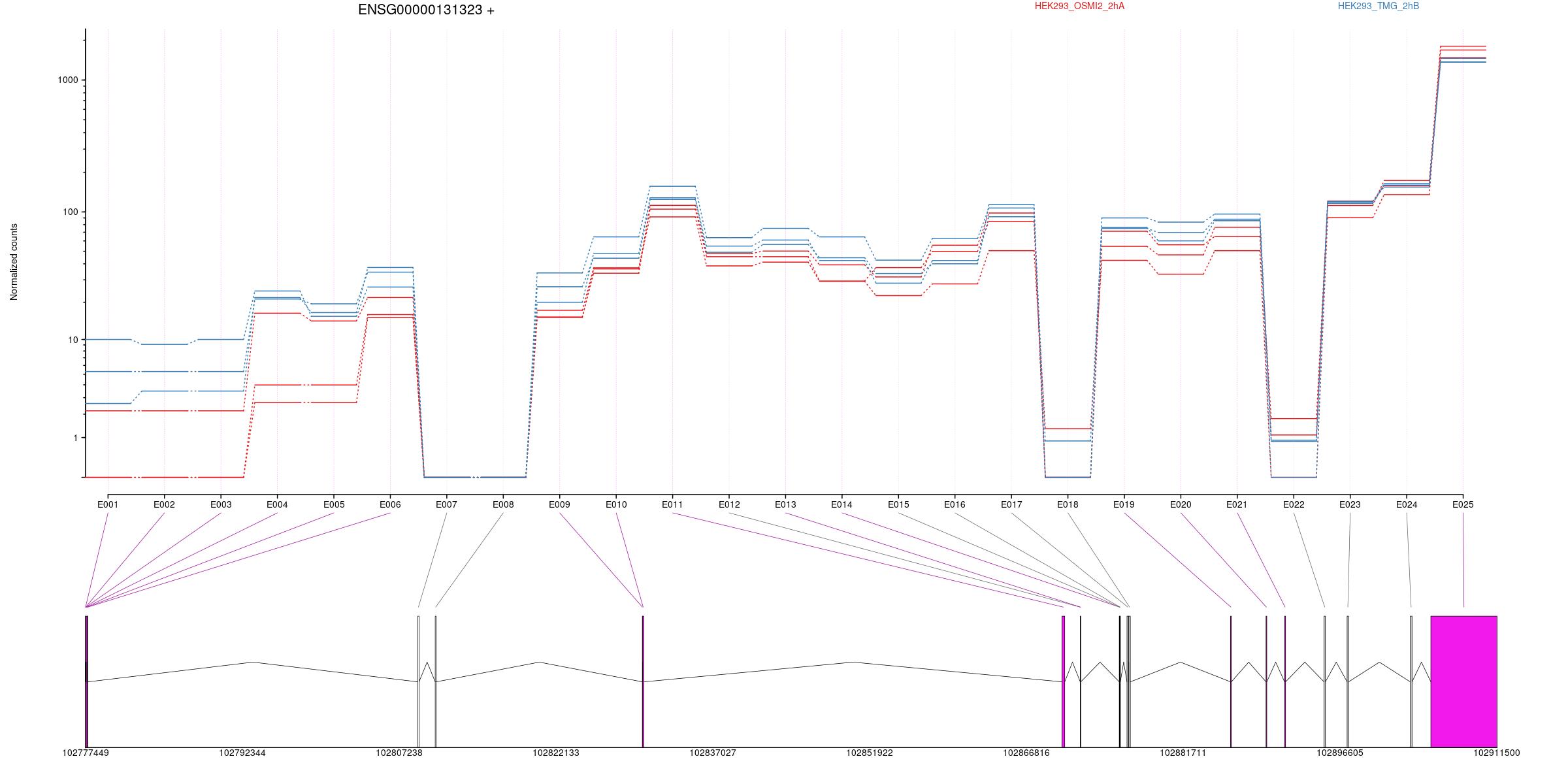Viewport: 1568px width, 784px height.
Task: Click exon label E011
Action: (672, 504)
